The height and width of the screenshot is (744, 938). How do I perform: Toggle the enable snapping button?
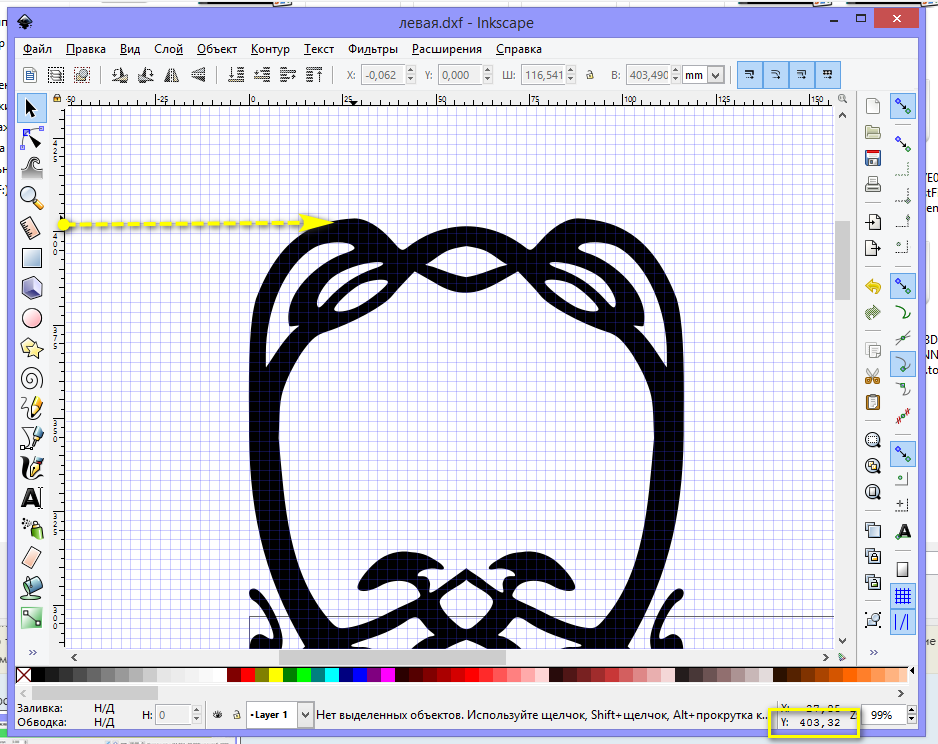903,106
